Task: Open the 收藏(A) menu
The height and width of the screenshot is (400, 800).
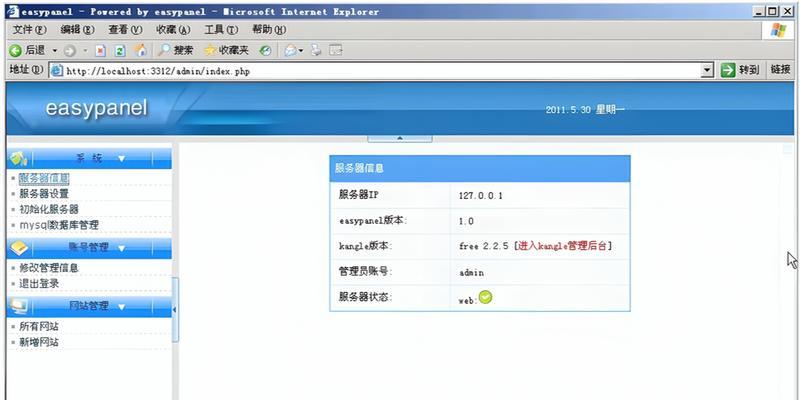Action: tap(173, 30)
